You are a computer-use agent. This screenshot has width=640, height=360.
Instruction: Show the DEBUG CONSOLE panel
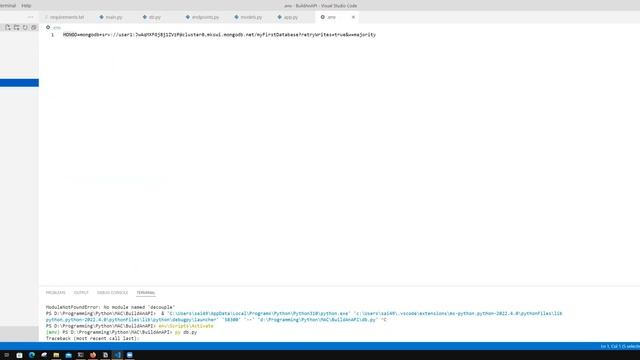click(112, 293)
